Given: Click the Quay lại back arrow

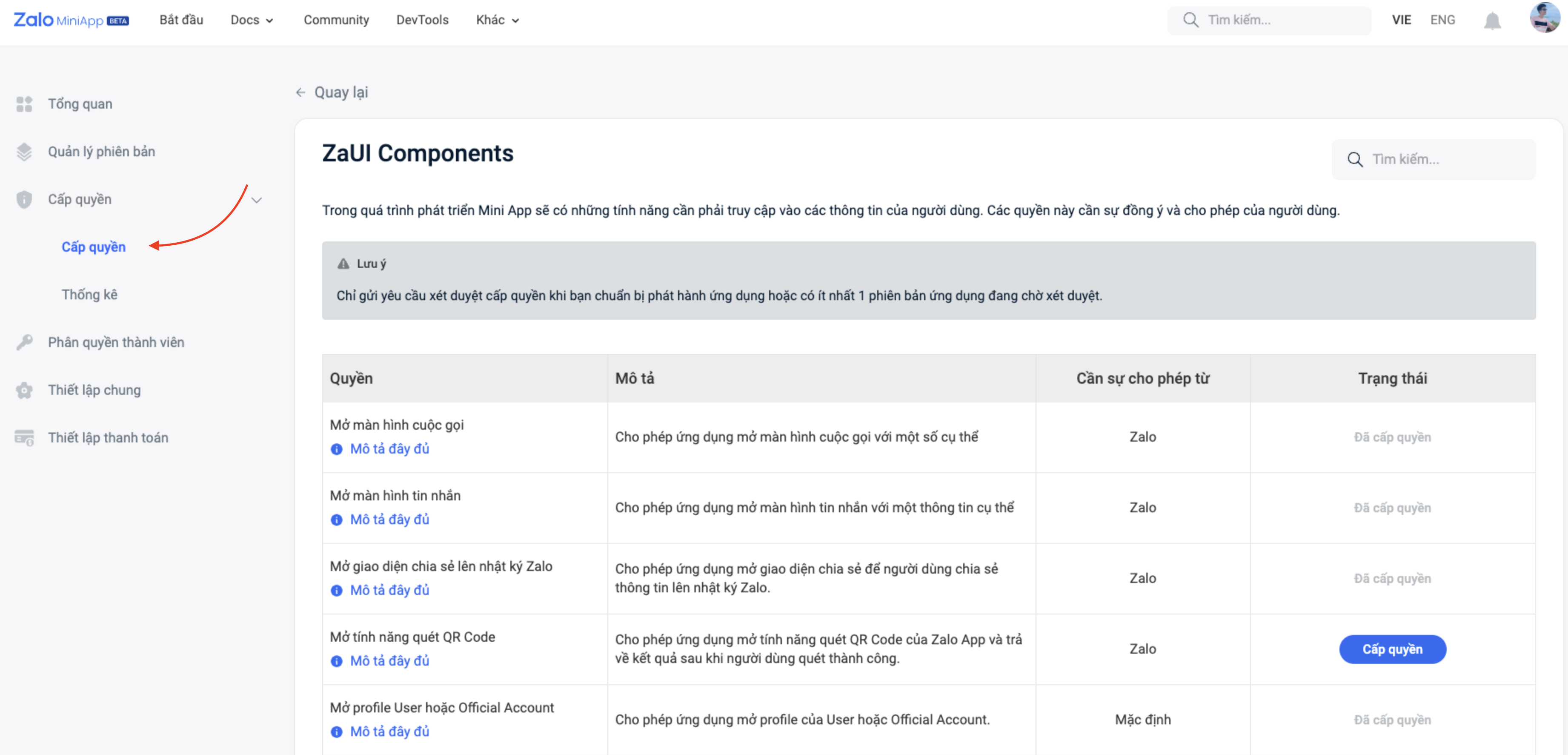Looking at the screenshot, I should coord(300,92).
